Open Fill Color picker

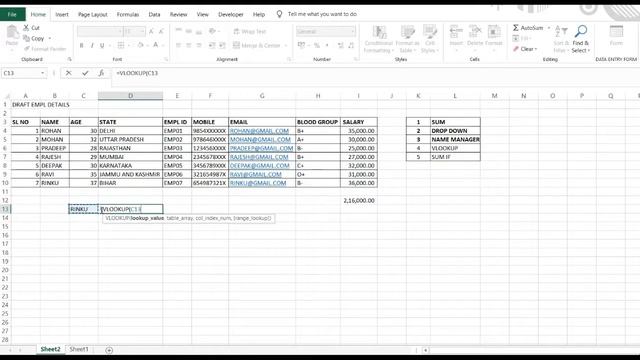(x=140, y=45)
